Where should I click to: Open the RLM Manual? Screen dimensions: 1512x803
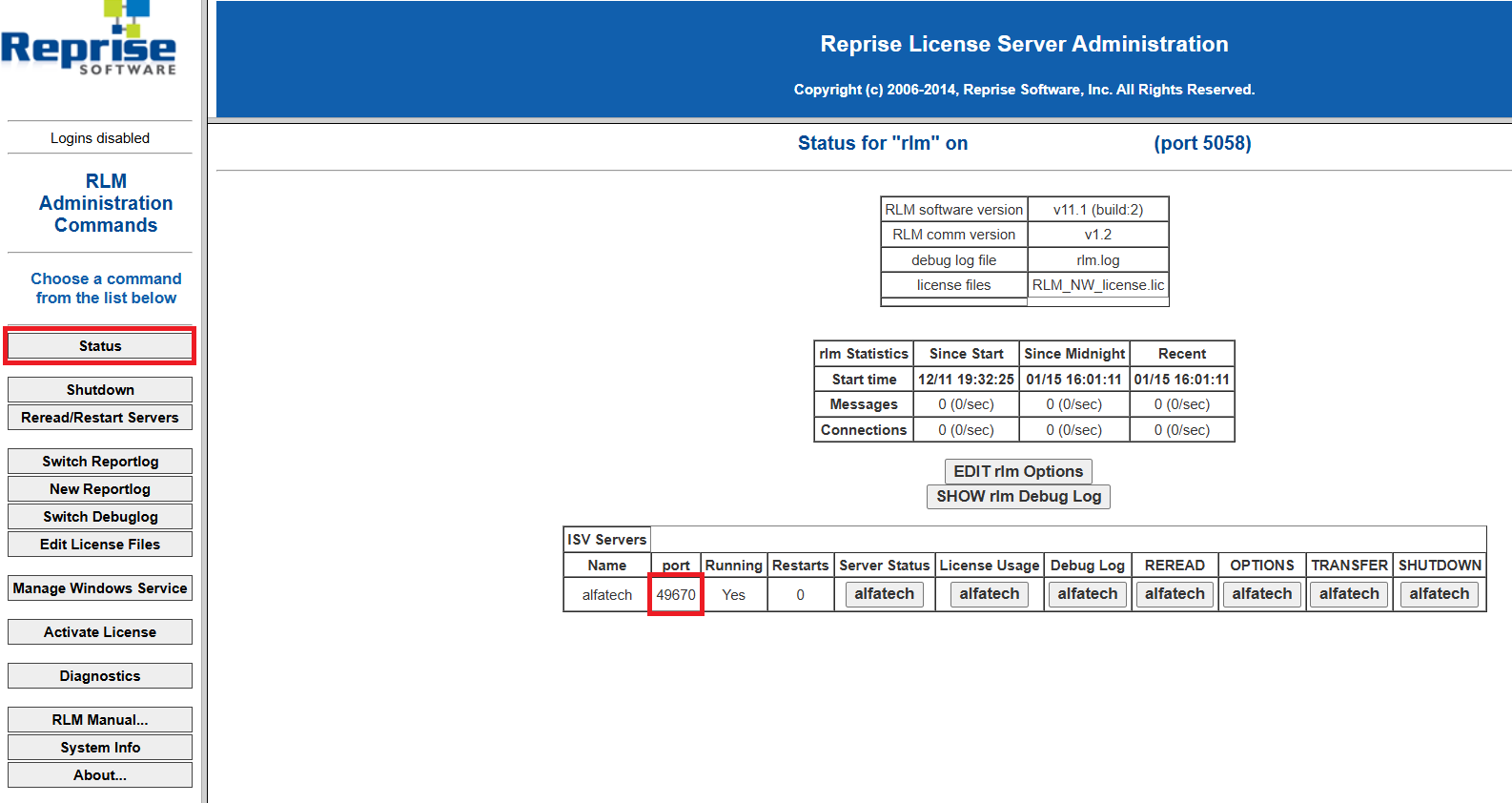100,720
